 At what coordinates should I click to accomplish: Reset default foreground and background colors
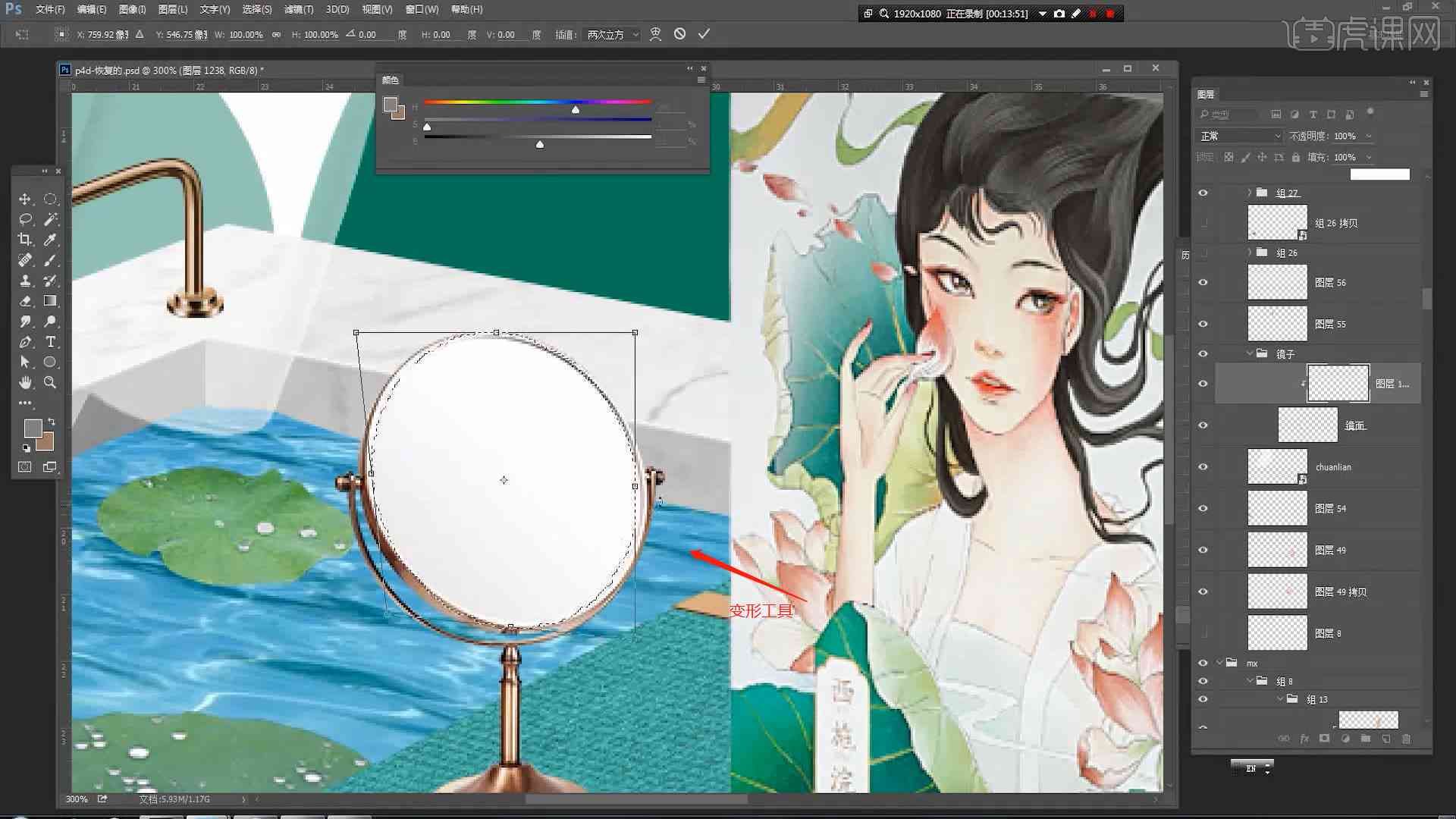(26, 448)
